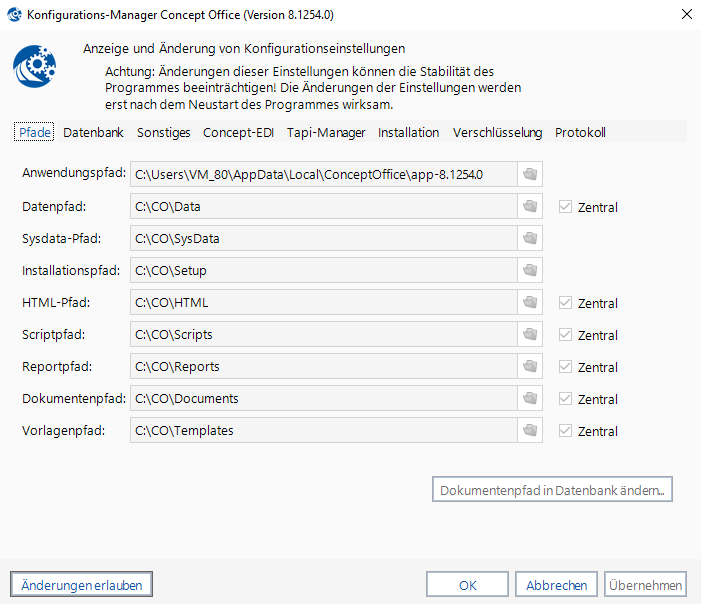Click folder browse icon for Anwendungspfad
This screenshot has width=701, height=604.
coord(530,174)
